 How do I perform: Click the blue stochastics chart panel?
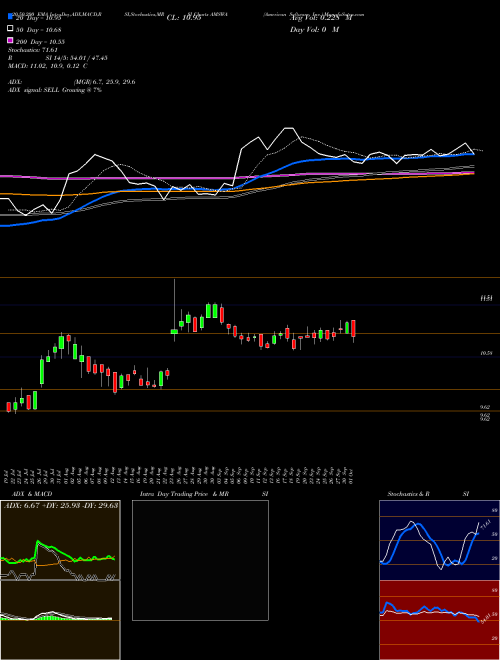coord(439,540)
